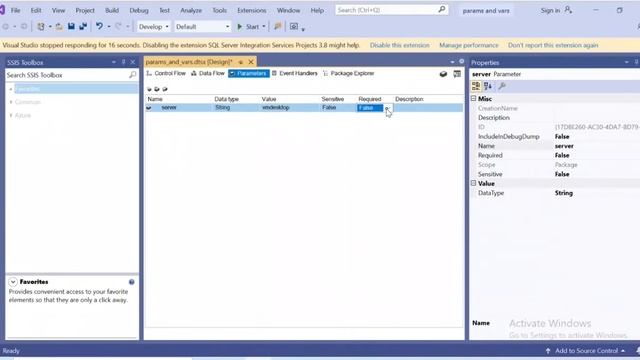Click the IncludeInDebugDump property row
640x360 pixels.
click(555, 136)
